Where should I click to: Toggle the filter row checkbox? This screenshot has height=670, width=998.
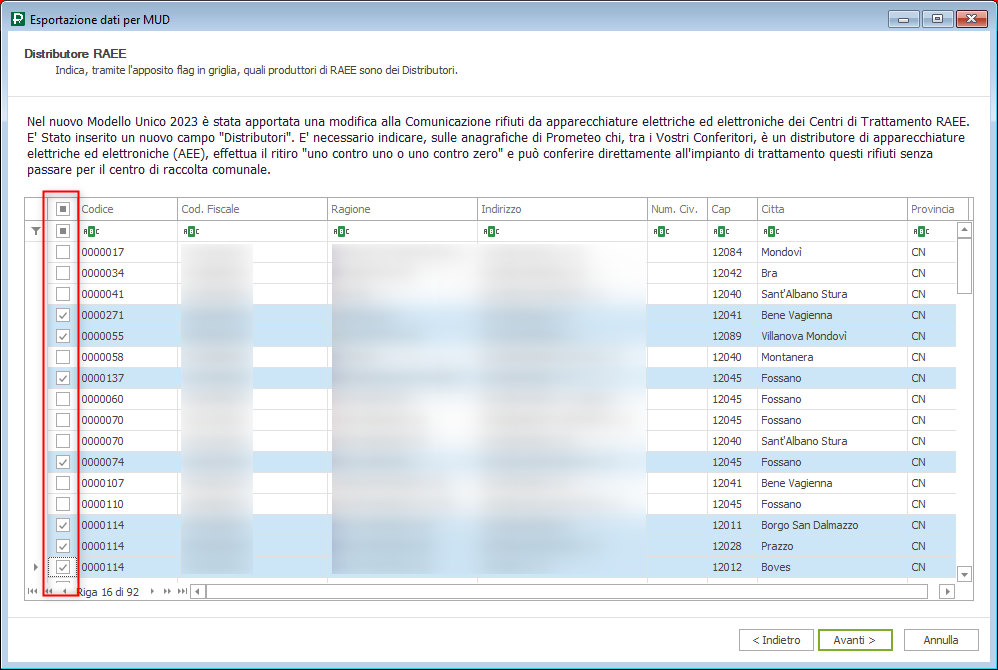coord(63,231)
